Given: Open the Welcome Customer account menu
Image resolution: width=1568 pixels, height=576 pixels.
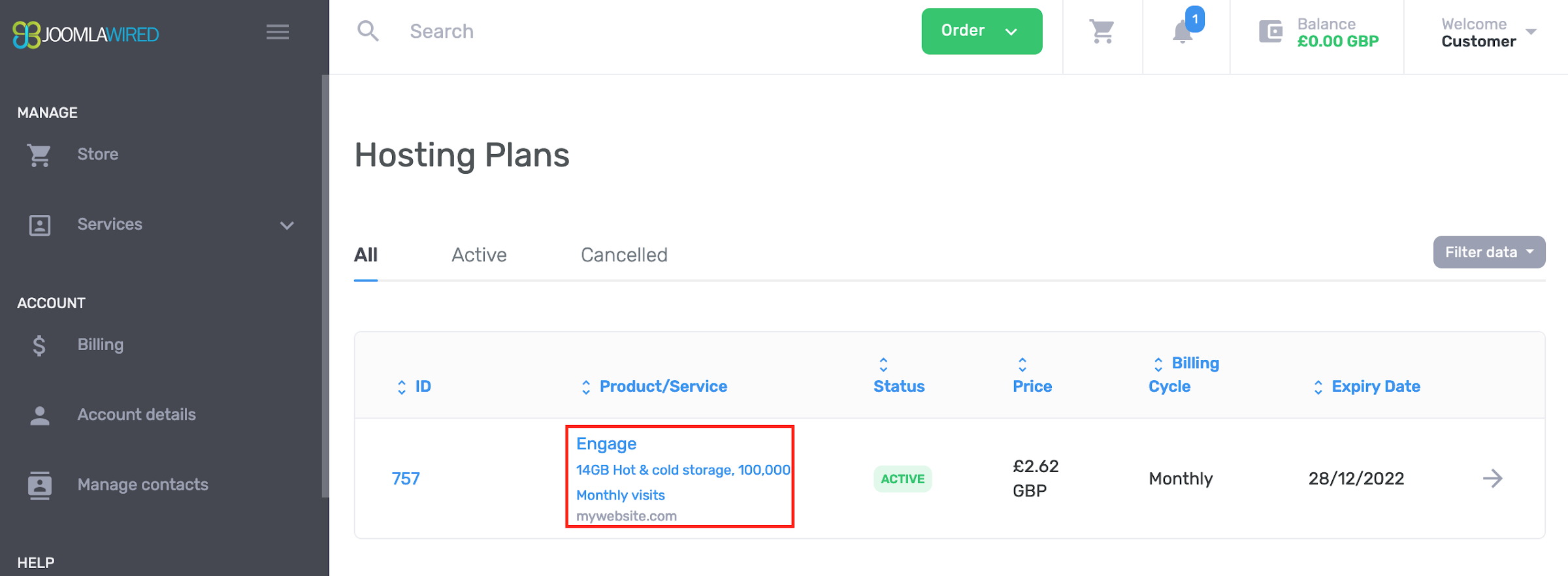Looking at the screenshot, I should [x=1488, y=33].
